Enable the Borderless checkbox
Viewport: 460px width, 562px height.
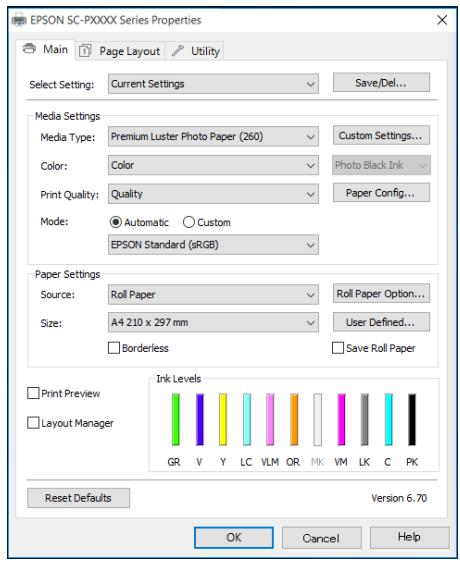114,348
